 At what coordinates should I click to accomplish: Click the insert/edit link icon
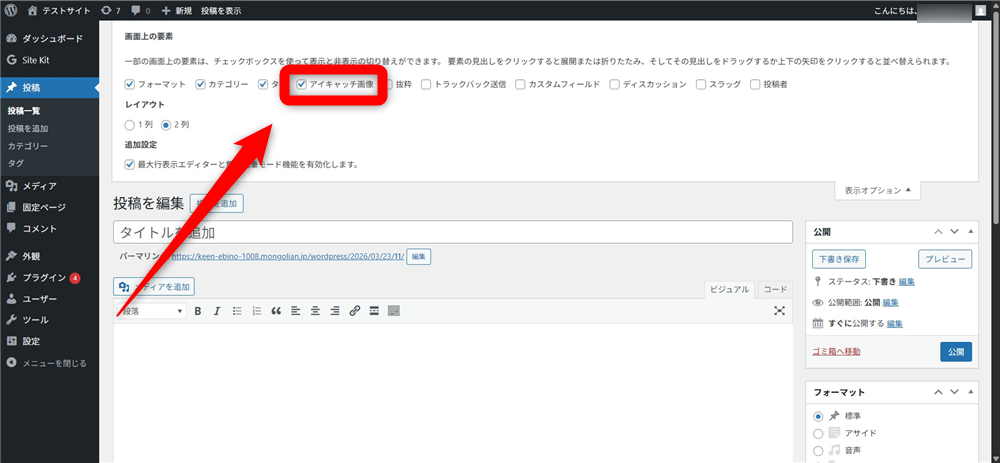(355, 311)
